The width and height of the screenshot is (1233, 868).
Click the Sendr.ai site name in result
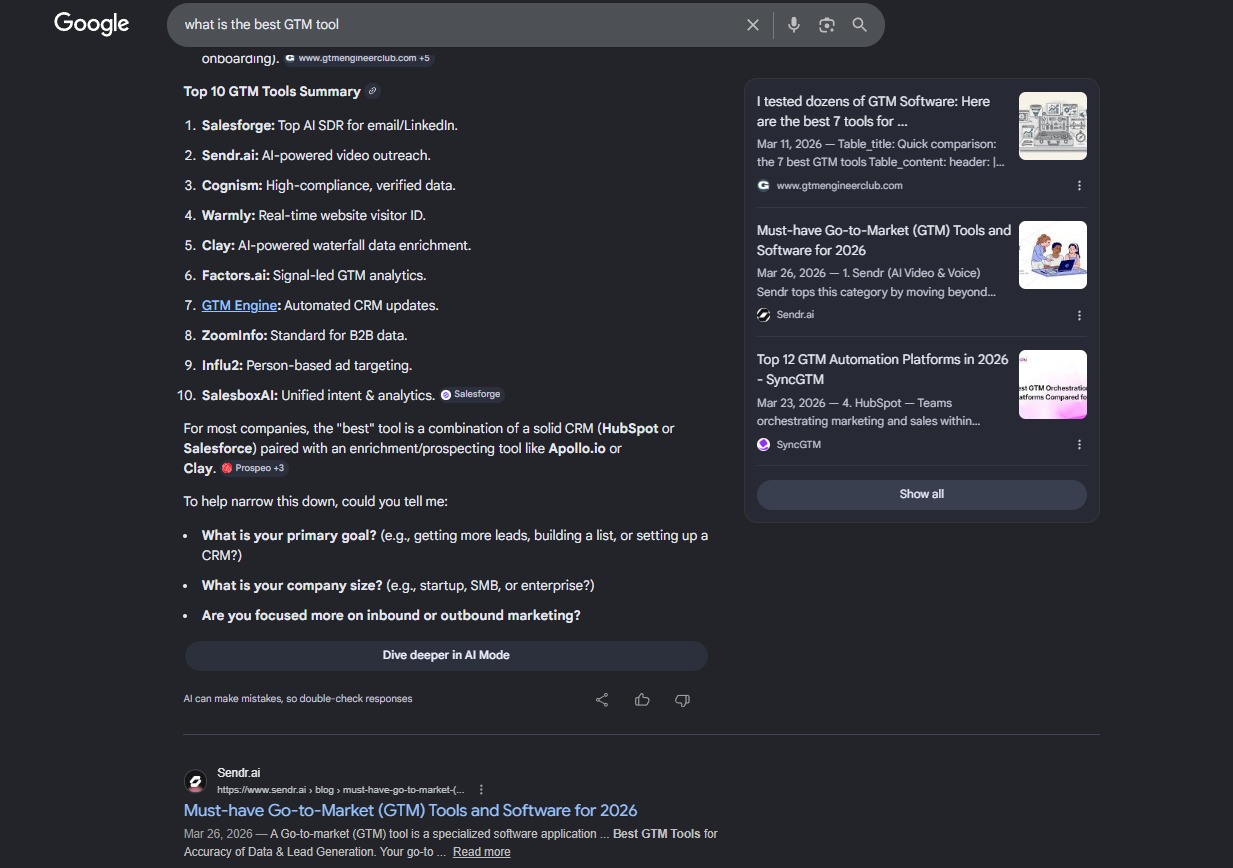(238, 773)
